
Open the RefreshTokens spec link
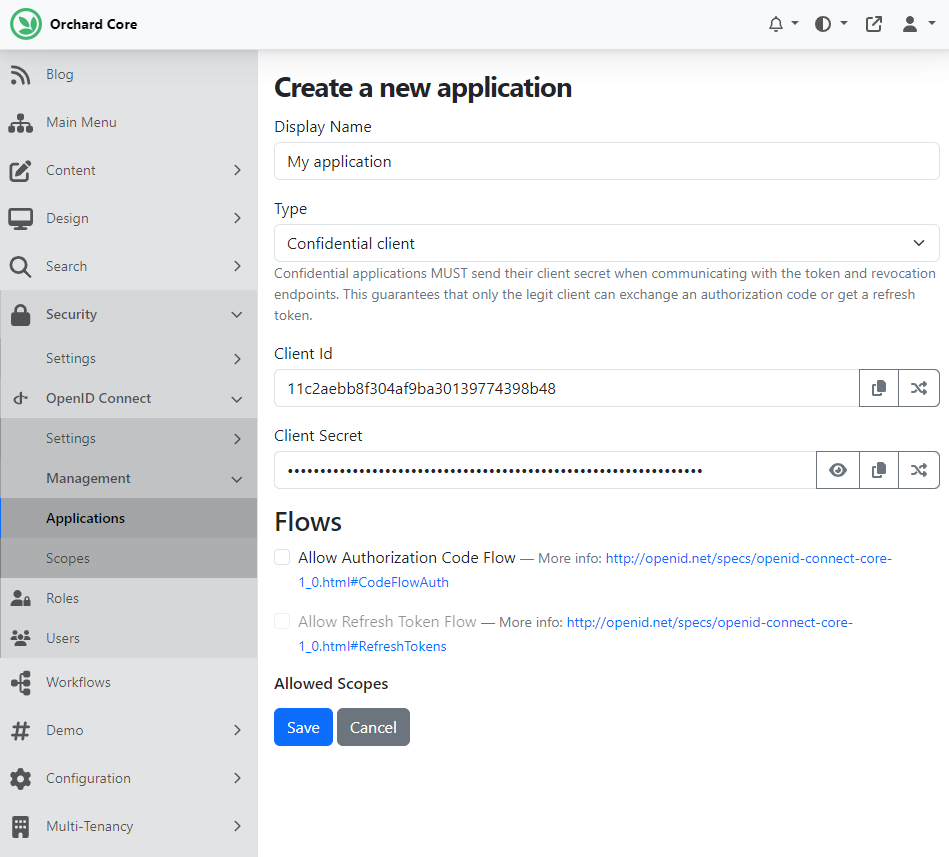pyautogui.click(x=576, y=634)
